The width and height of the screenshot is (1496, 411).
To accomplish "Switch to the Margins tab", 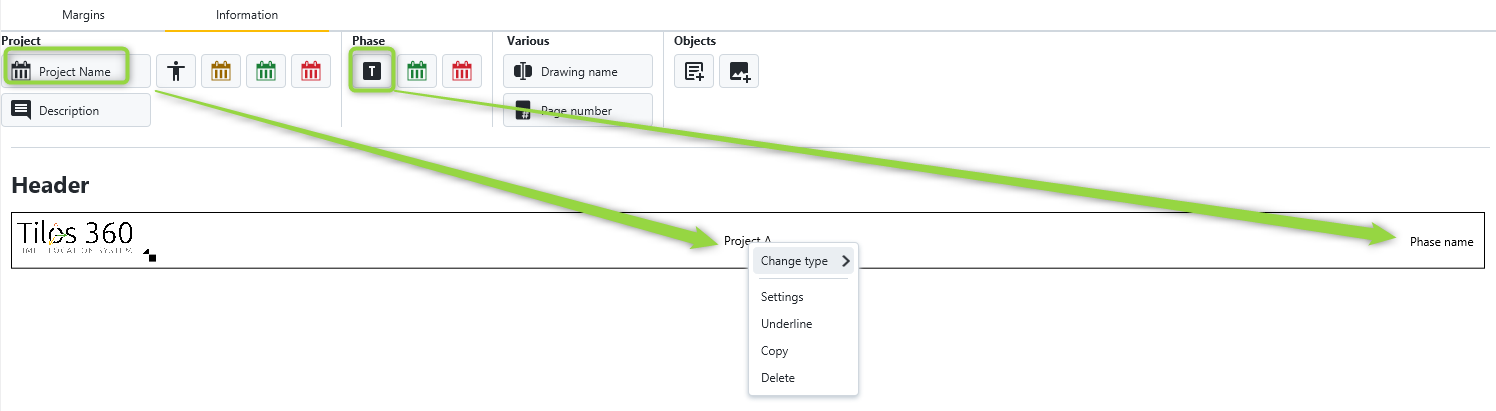I will point(83,15).
